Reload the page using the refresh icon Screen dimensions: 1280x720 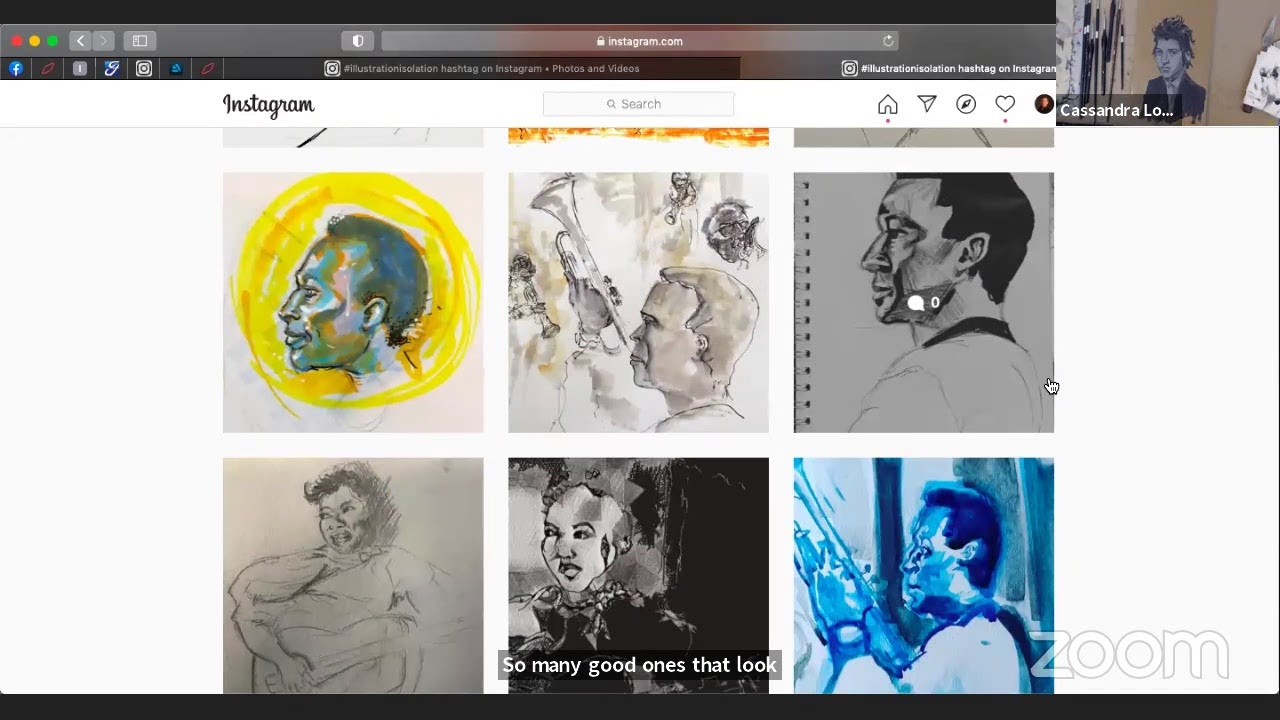(888, 41)
